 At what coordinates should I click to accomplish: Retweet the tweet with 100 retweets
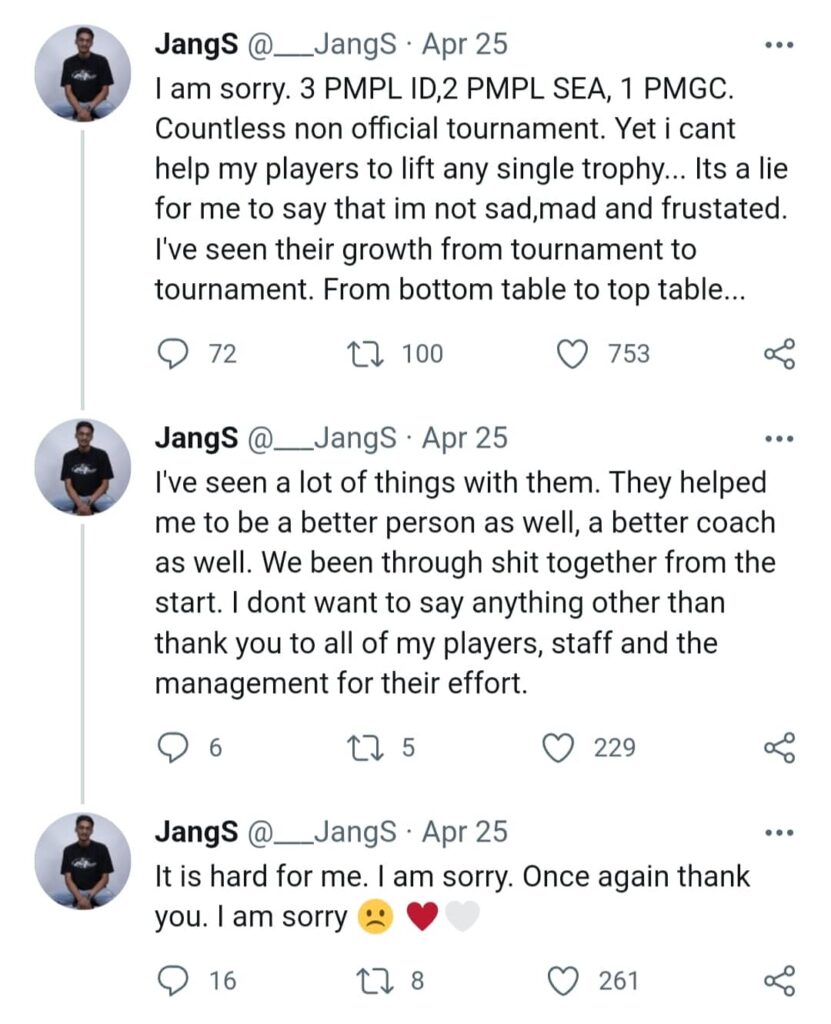click(358, 354)
